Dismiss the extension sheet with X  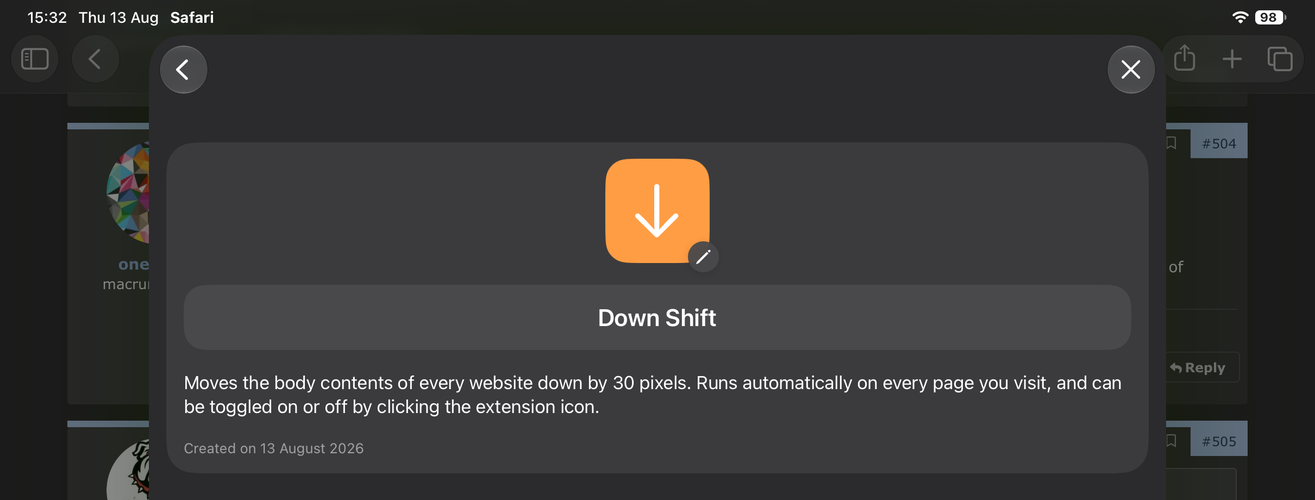coord(1131,70)
